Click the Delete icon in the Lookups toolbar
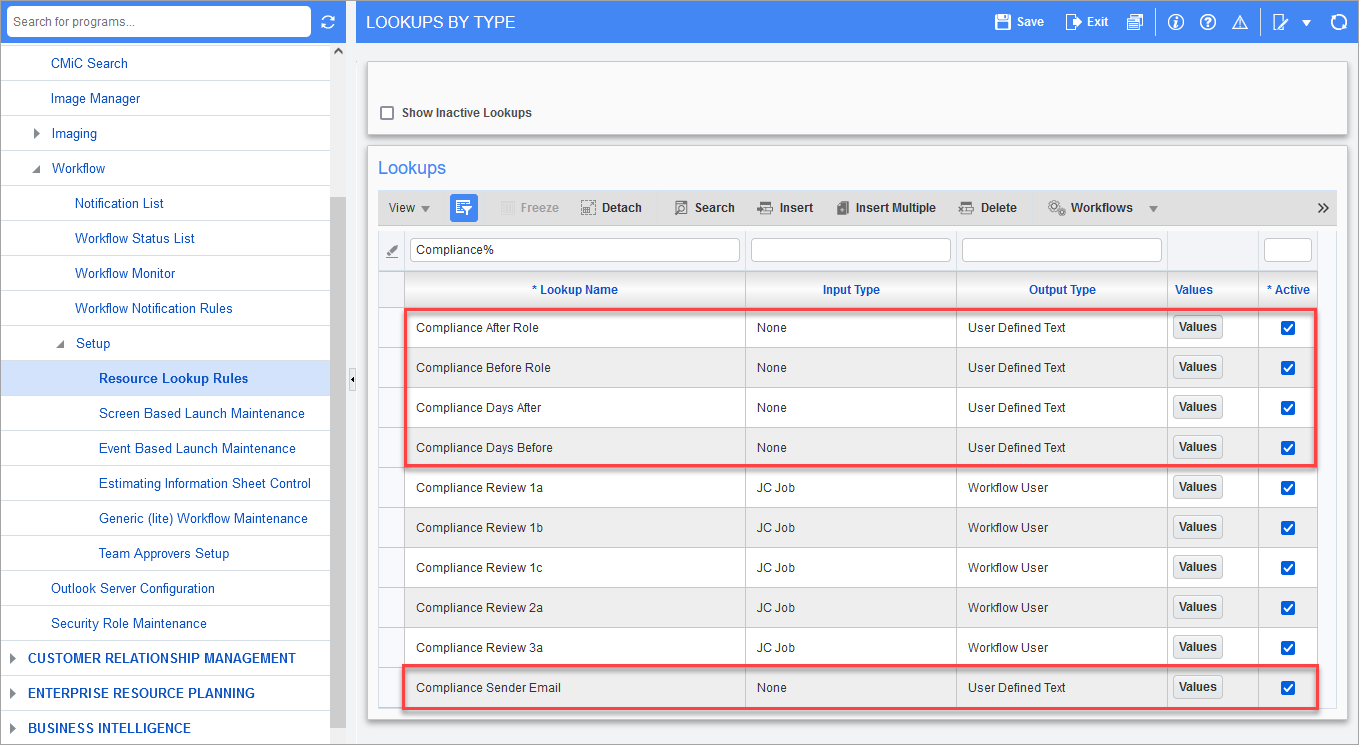The height and width of the screenshot is (745, 1359). tap(987, 207)
